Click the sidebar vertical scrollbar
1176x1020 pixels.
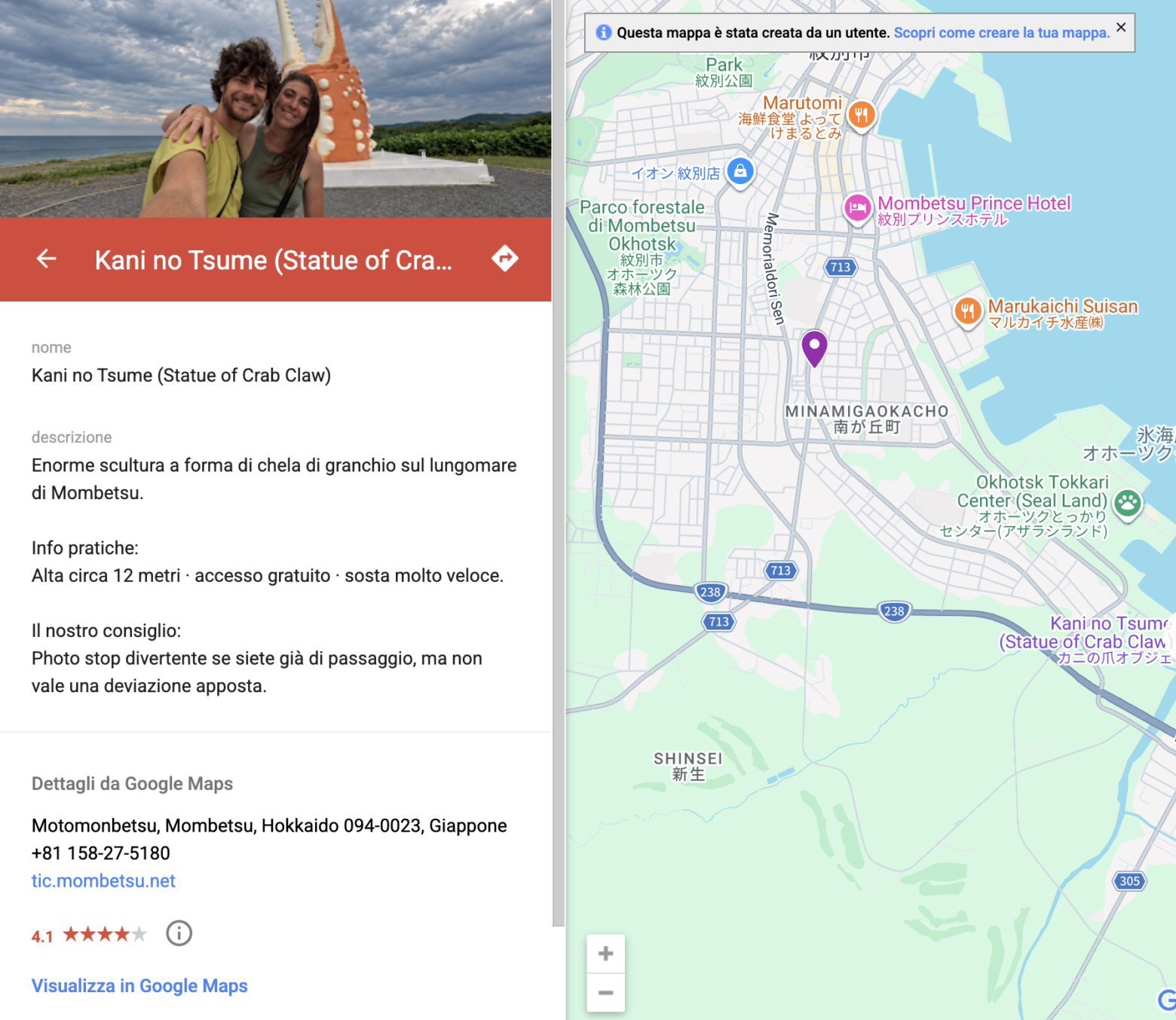pyautogui.click(x=559, y=463)
